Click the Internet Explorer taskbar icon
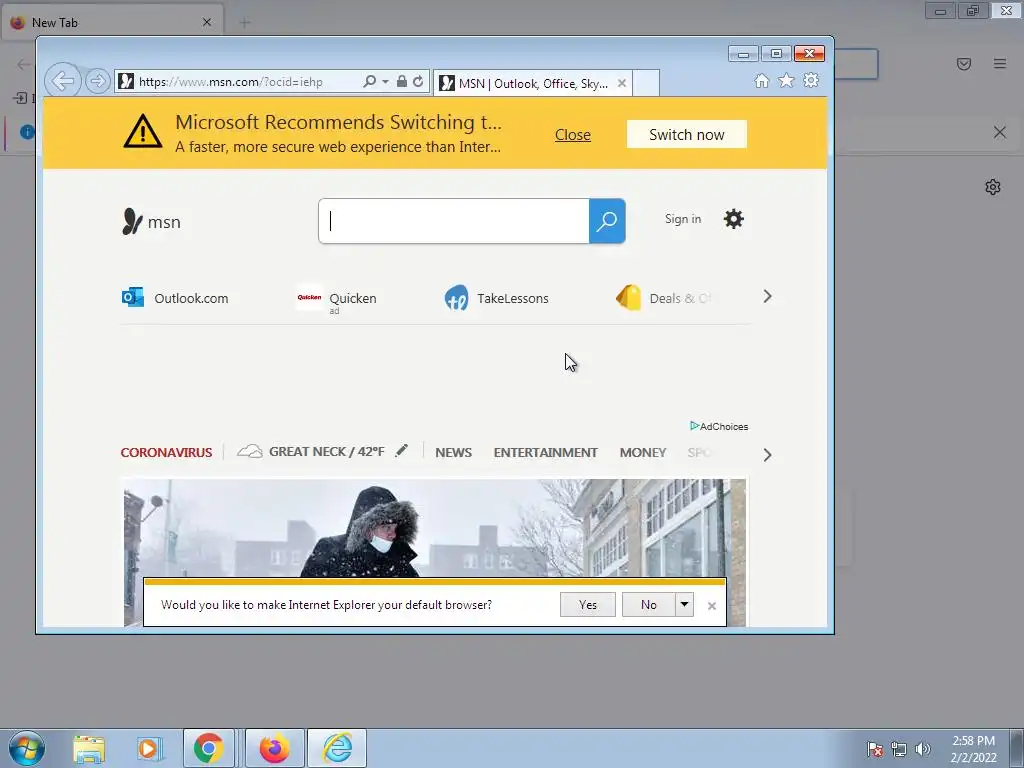This screenshot has width=1024, height=768. 337,748
